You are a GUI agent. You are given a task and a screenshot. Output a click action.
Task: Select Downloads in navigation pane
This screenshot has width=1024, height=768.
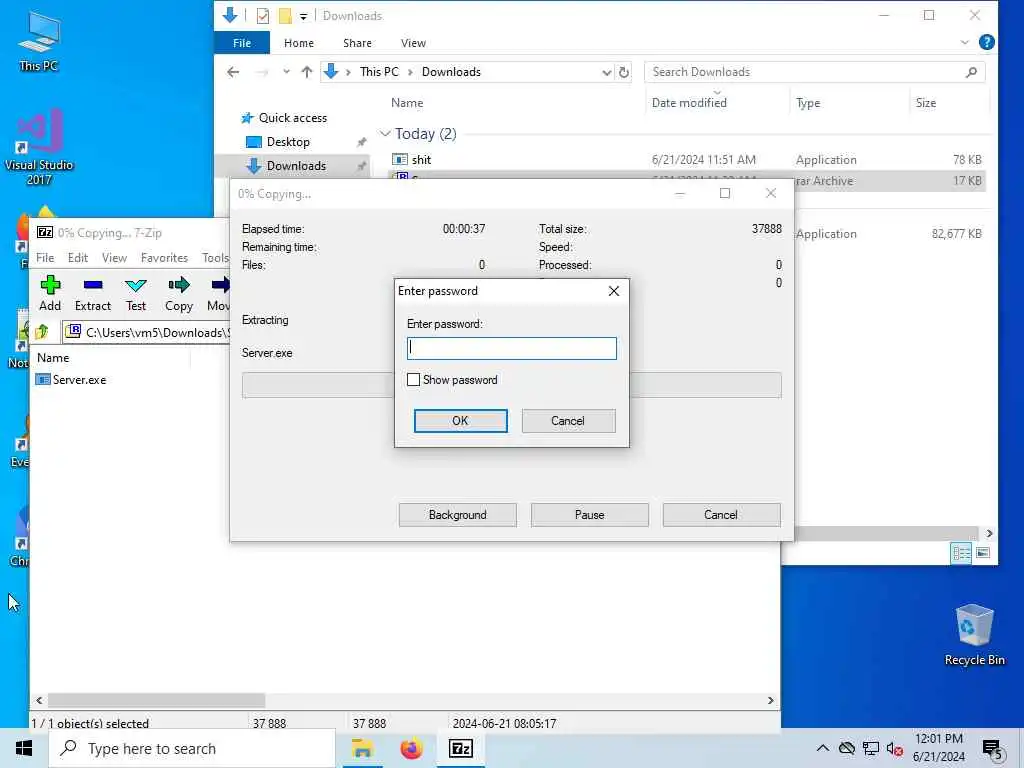[291, 166]
